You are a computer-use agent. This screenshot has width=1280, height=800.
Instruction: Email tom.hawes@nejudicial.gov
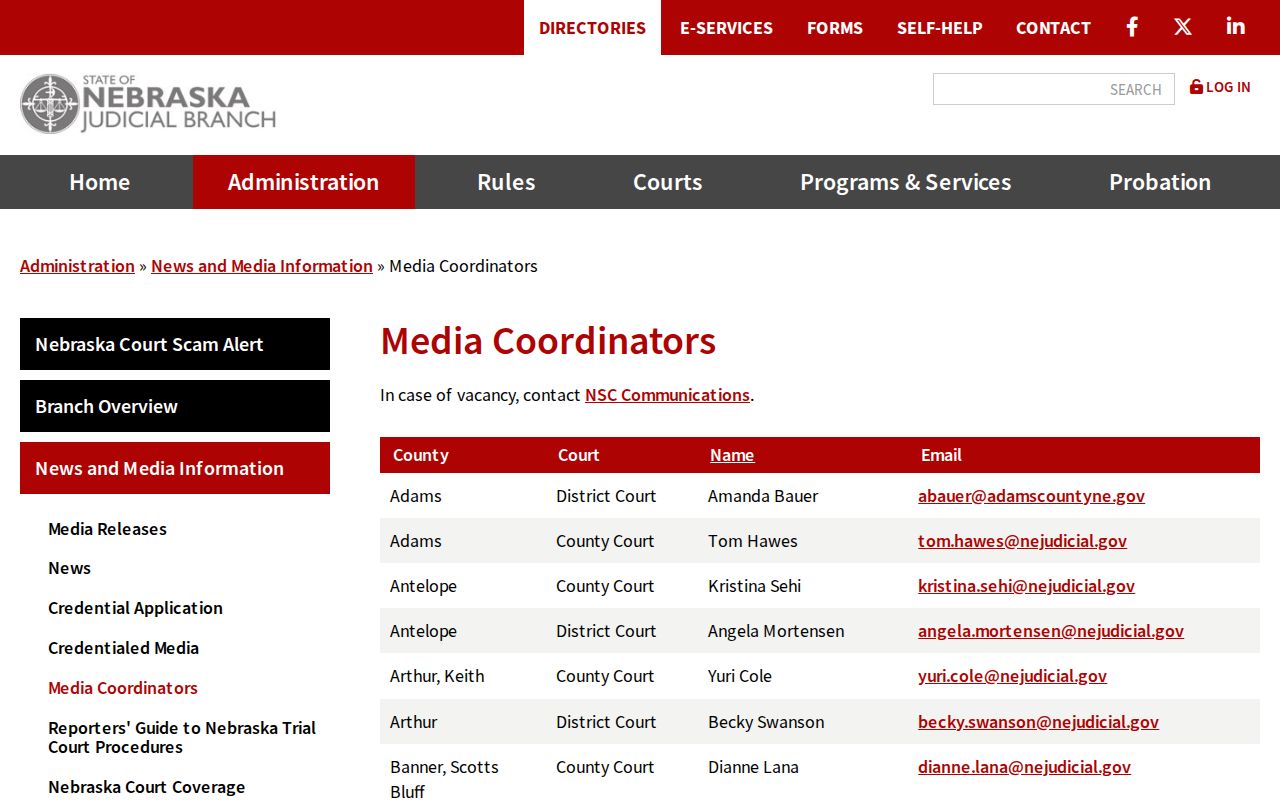pyautogui.click(x=1022, y=541)
